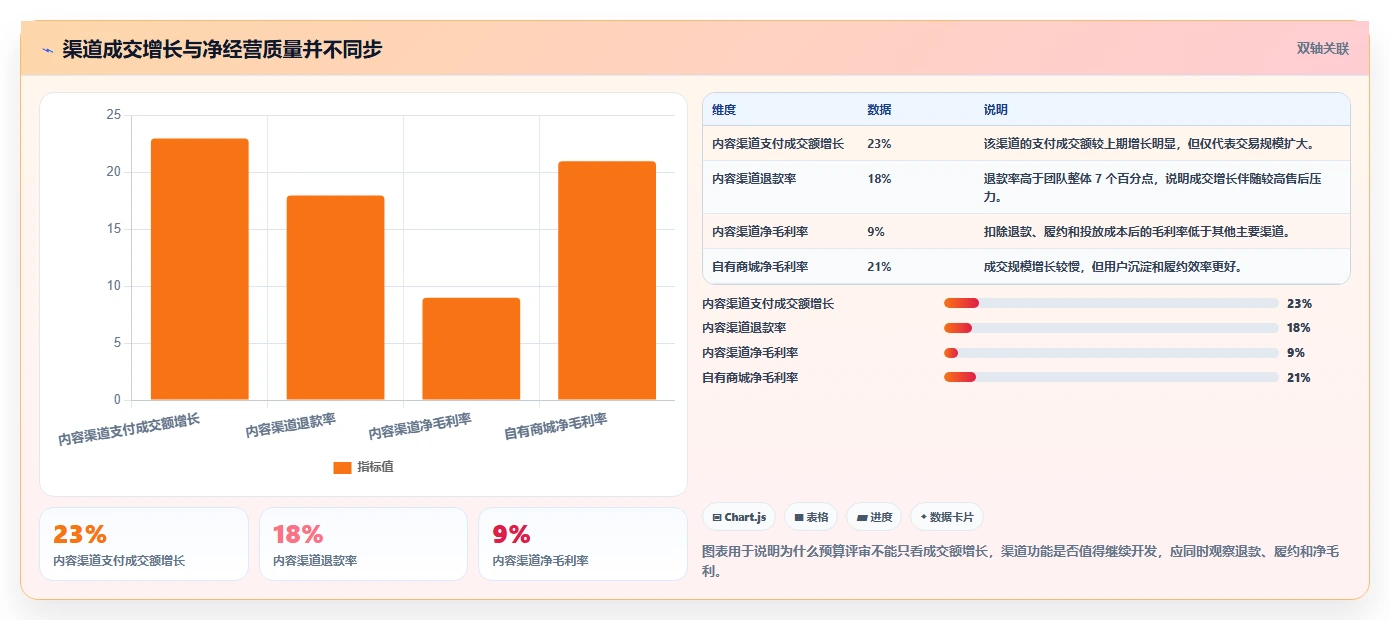Select the chart bar for 内容渠道退款率
Viewport: 1390px width, 620px height.
335,298
